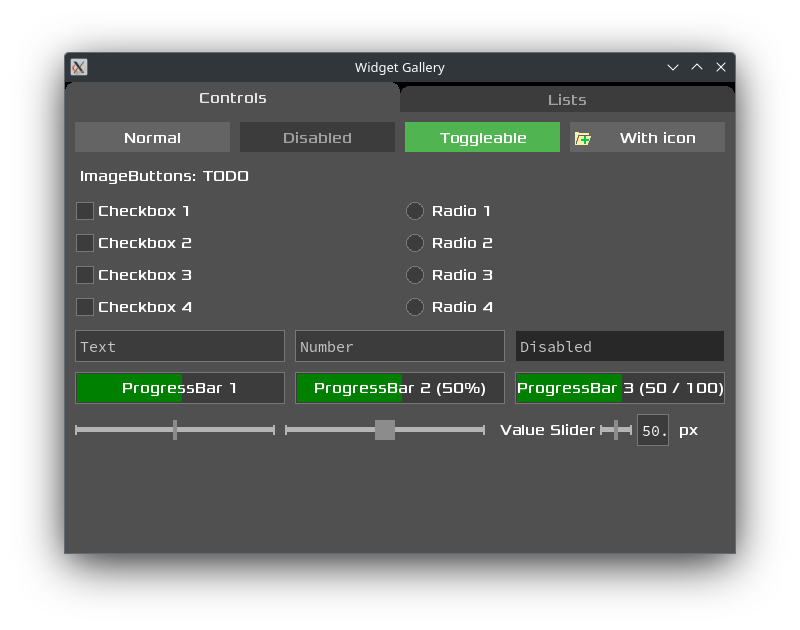Click ProgressBar 3 (50 / 100)
This screenshot has width=800, height=630.
619,388
